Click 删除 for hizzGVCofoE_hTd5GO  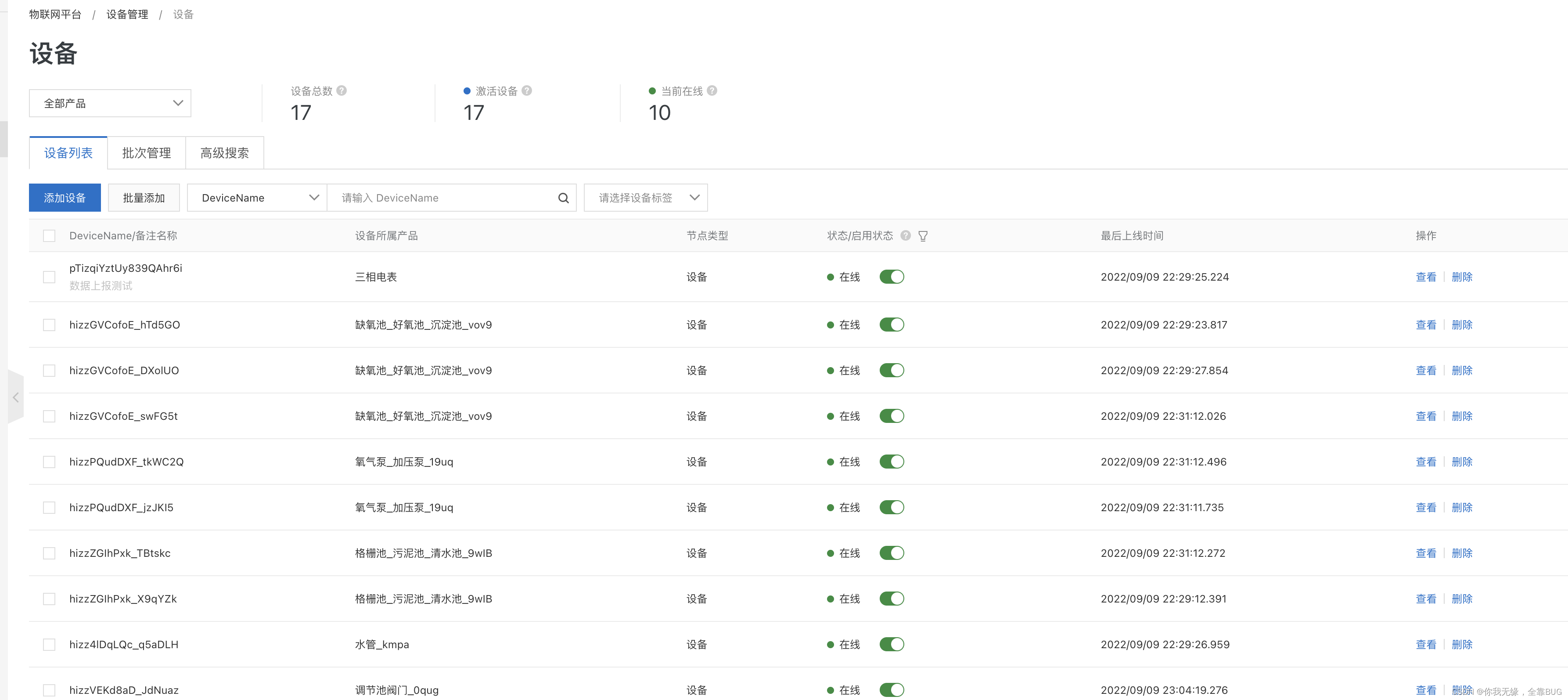1461,325
